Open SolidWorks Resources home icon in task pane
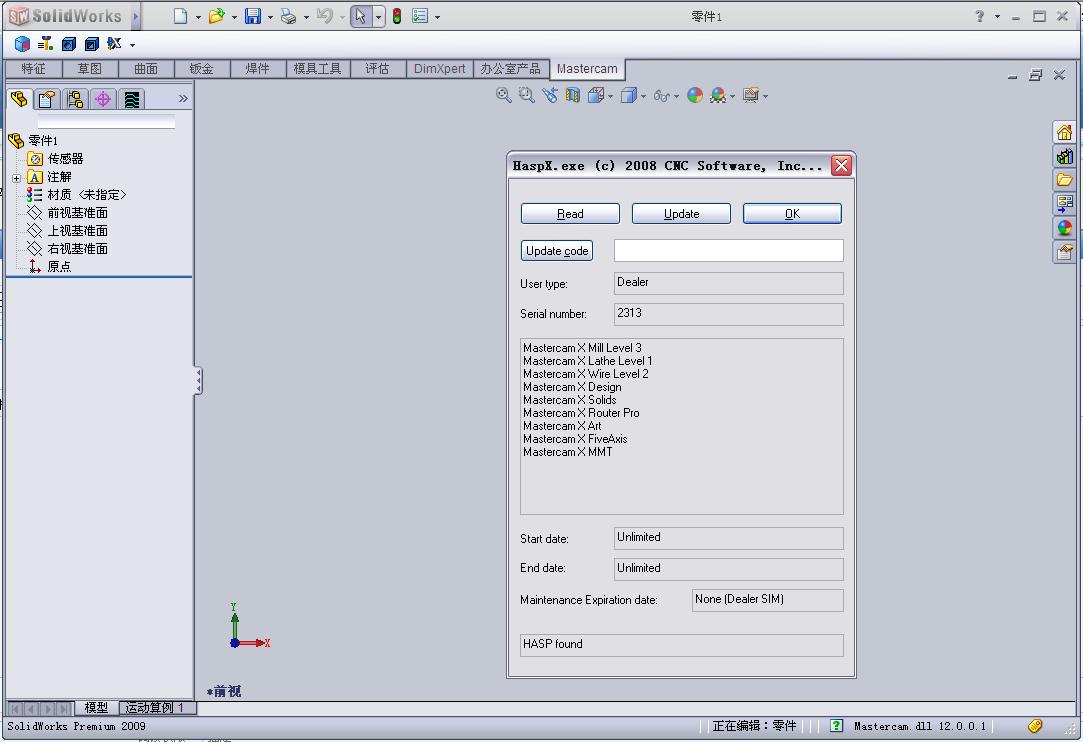 click(x=1064, y=132)
